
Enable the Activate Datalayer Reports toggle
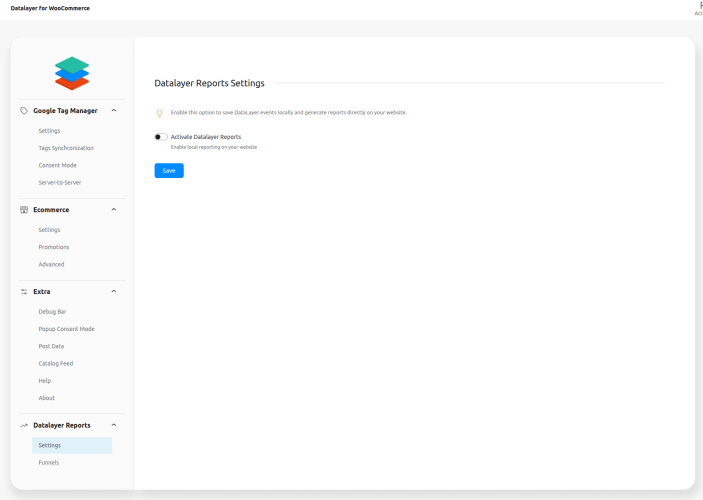[161, 137]
